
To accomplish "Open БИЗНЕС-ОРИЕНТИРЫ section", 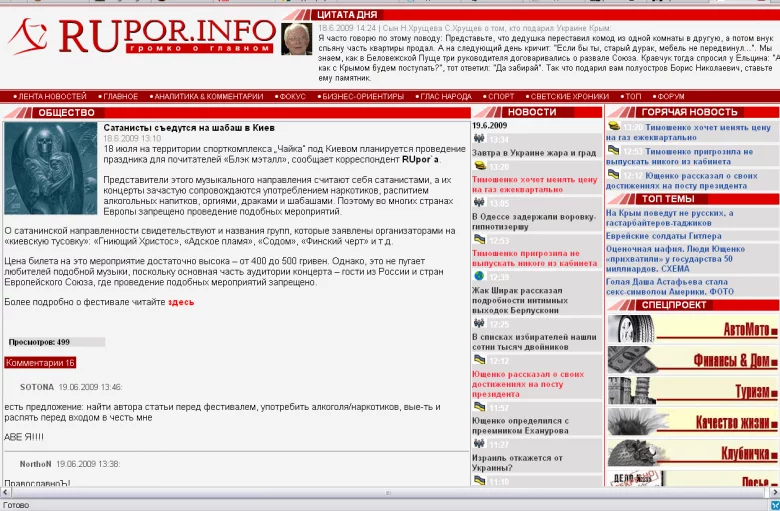I will [x=363, y=97].
